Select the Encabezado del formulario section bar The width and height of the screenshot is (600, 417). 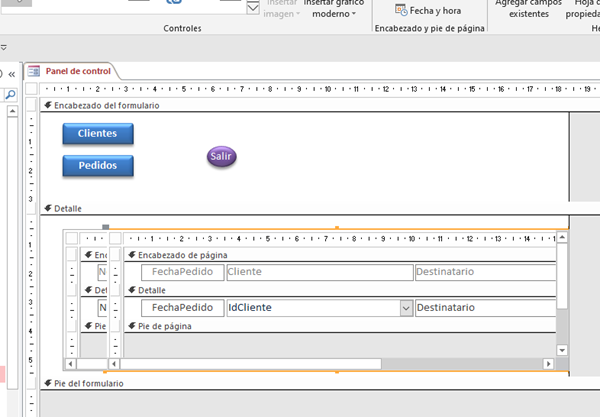coord(320,106)
